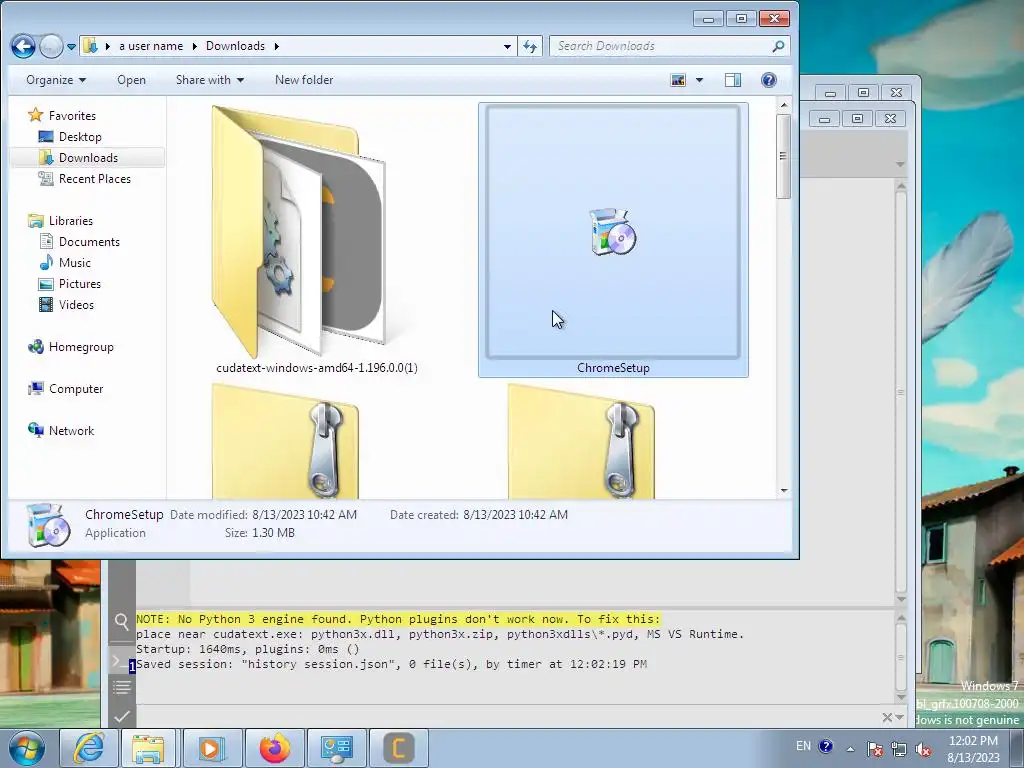
Task: Click the muted volume tray icon
Action: [x=923, y=749]
